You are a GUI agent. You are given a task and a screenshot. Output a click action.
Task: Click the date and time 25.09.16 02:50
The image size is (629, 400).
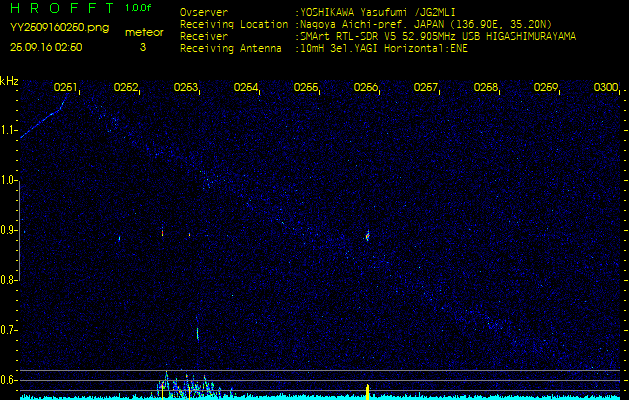pyautogui.click(x=46, y=47)
